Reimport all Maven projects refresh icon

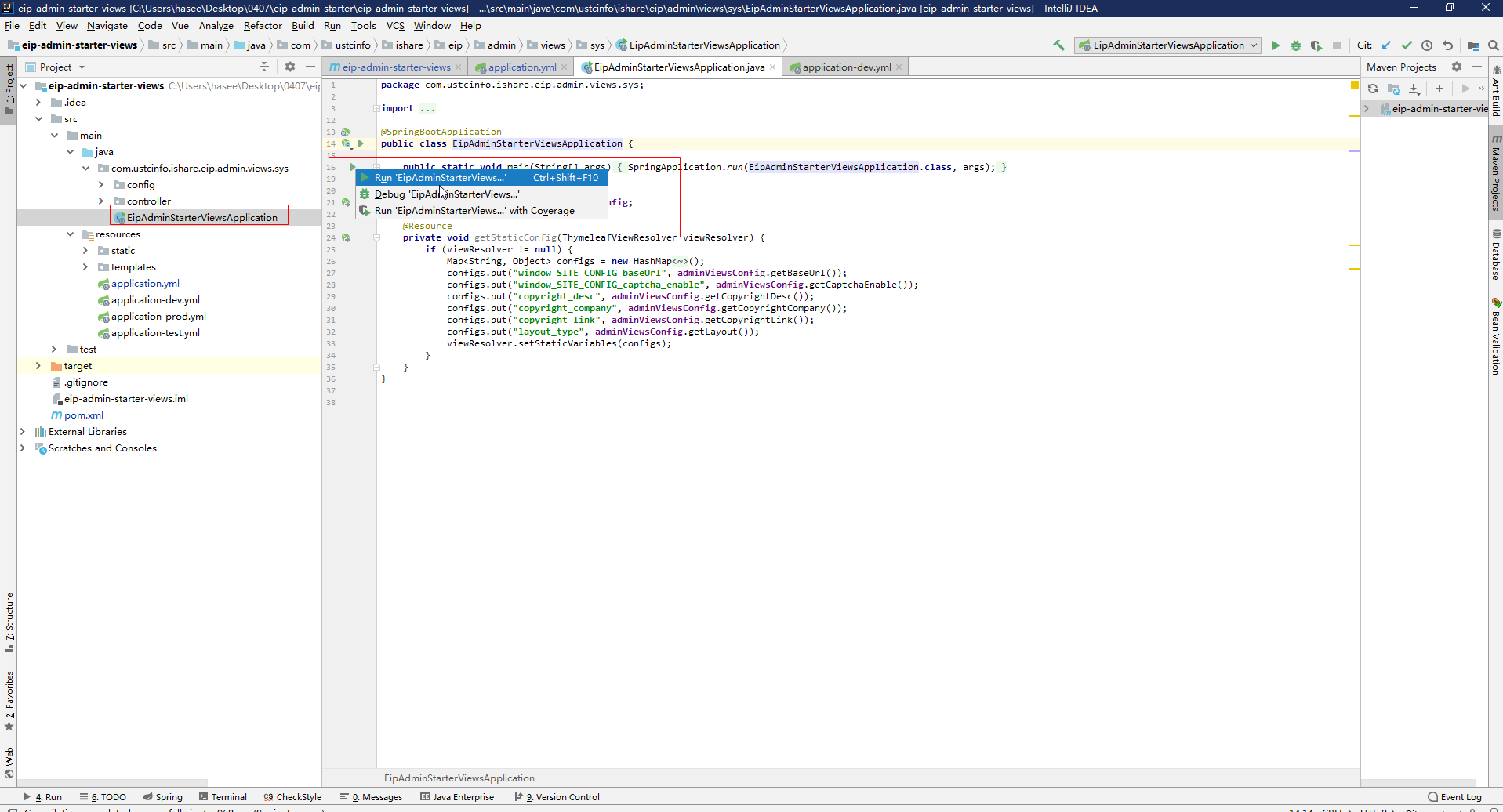[x=1373, y=89]
